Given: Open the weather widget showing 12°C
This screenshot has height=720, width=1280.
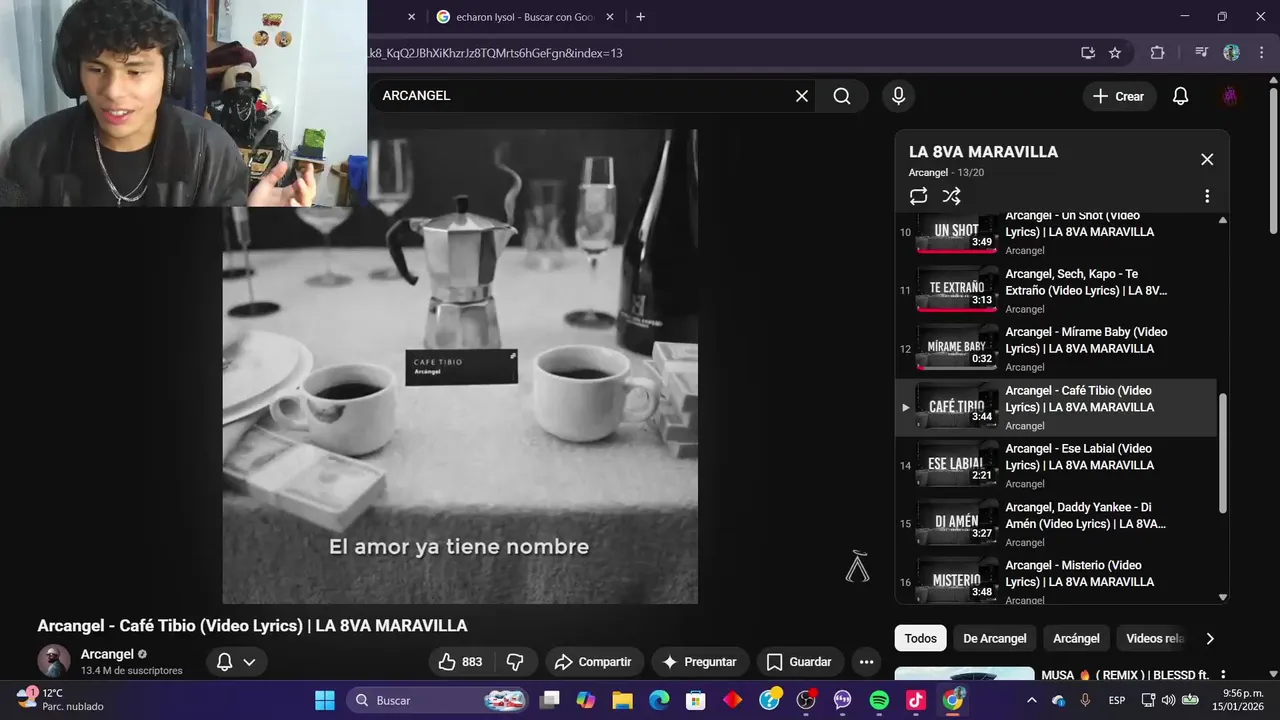Looking at the screenshot, I should [60, 699].
